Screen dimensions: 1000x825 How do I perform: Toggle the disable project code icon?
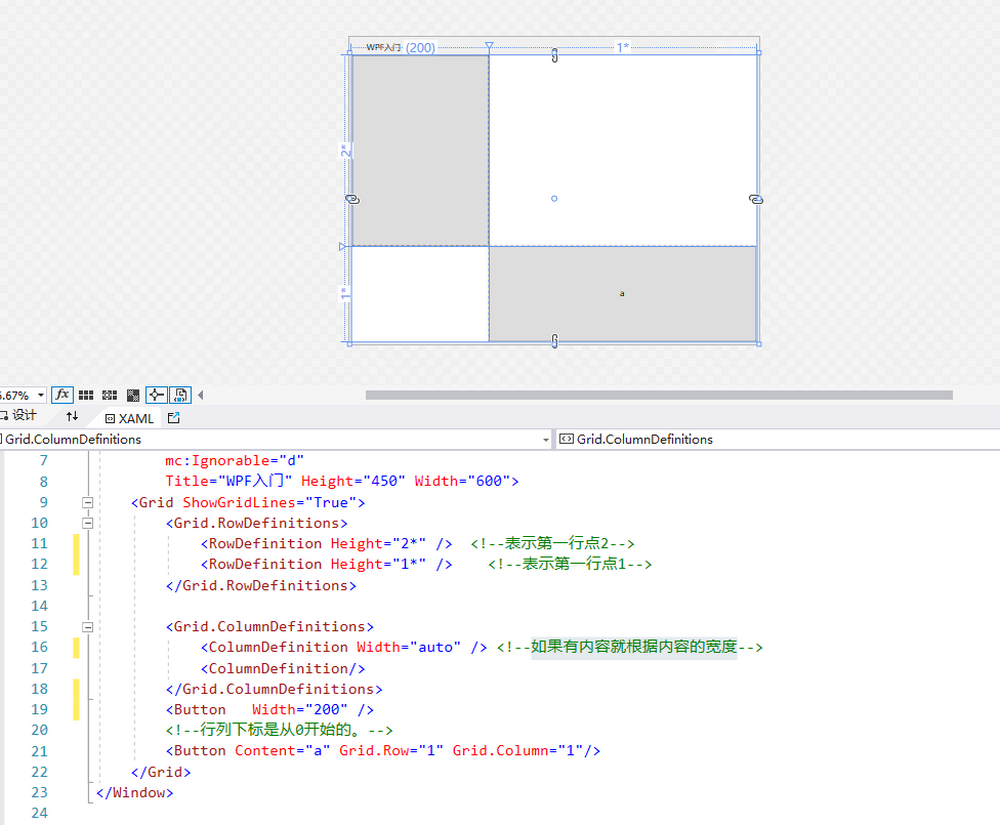click(180, 395)
